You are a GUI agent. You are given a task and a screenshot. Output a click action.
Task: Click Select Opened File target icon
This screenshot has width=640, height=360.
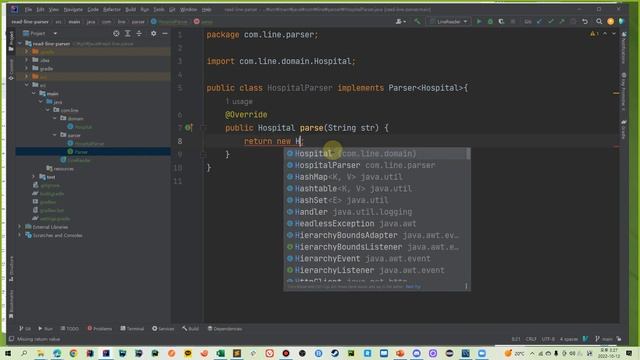[x=116, y=33]
